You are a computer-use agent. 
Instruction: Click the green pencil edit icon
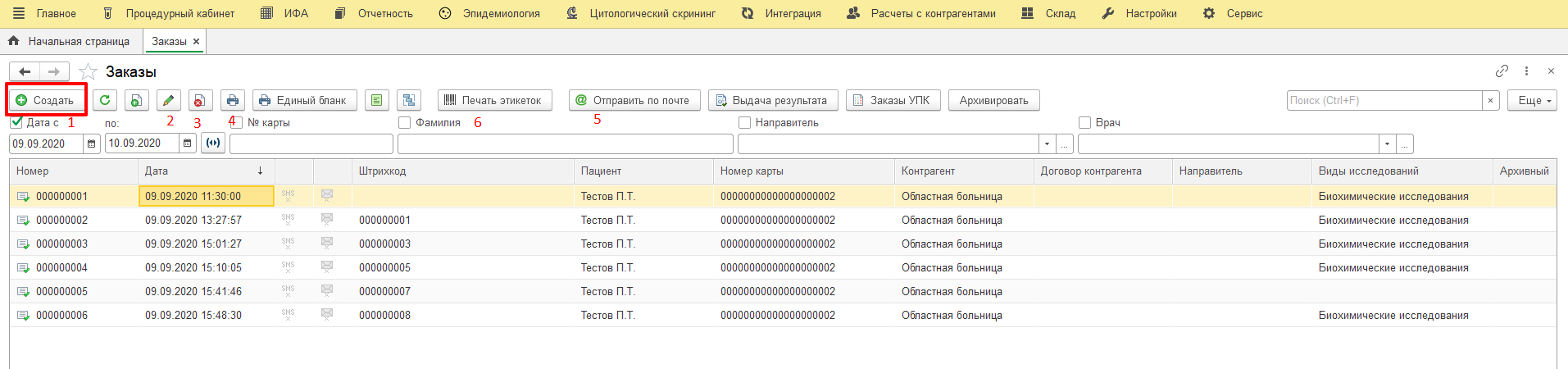[x=168, y=100]
